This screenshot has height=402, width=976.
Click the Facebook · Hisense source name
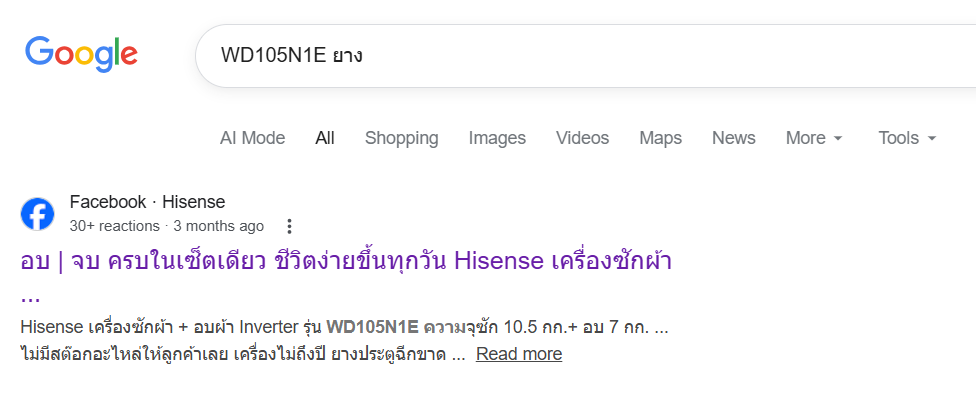(147, 202)
